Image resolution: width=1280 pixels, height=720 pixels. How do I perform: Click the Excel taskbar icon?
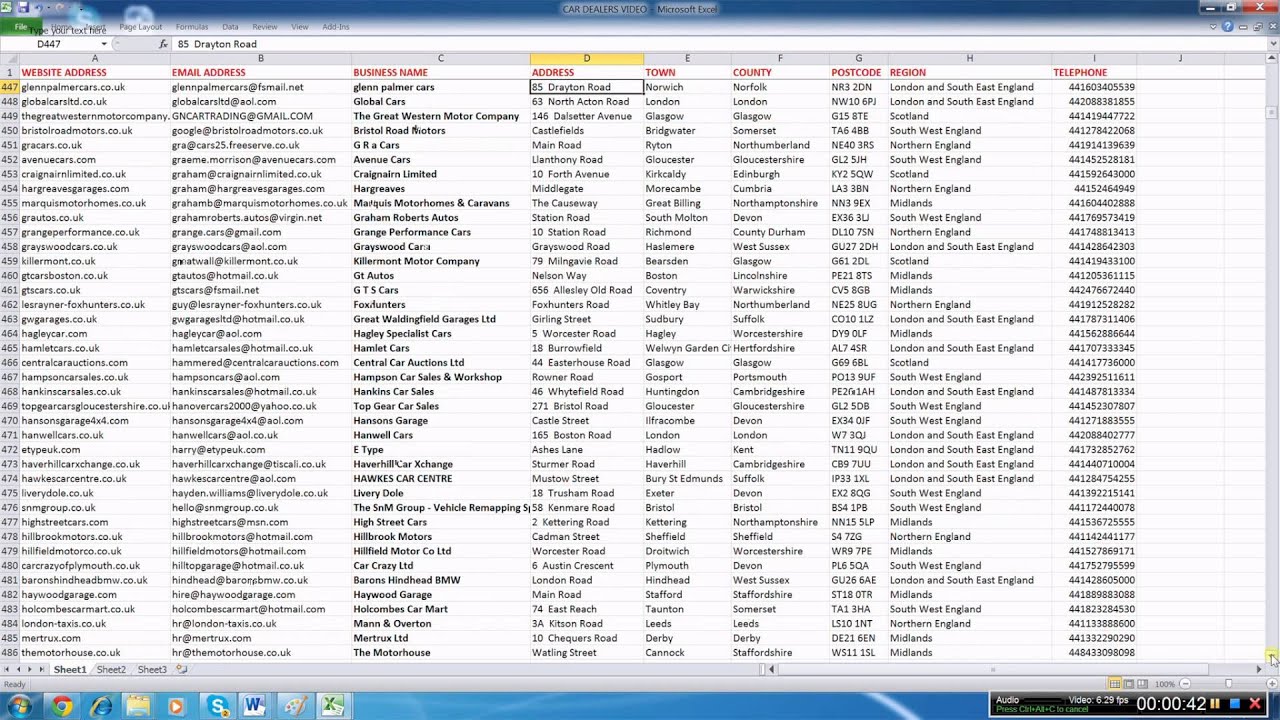(x=332, y=706)
